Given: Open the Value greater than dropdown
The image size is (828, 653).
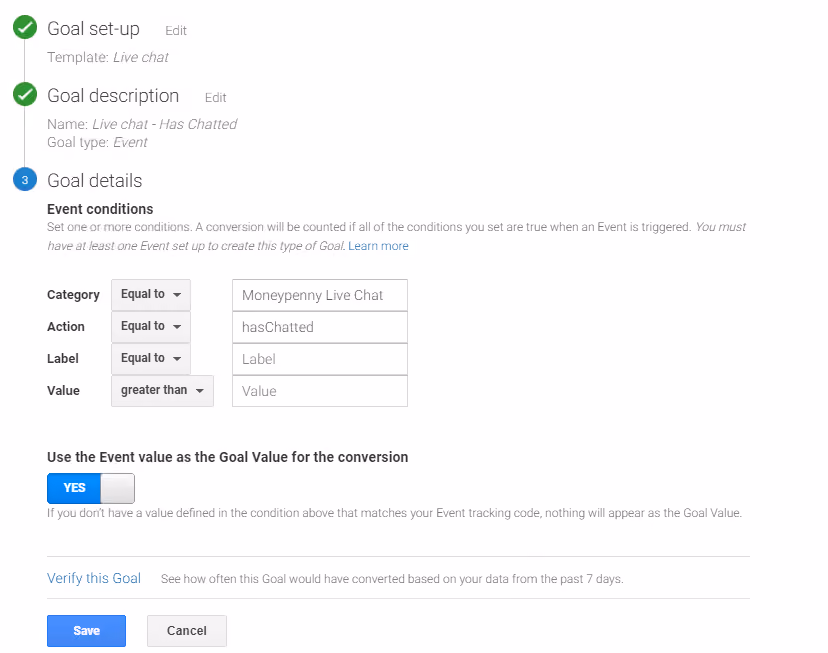Looking at the screenshot, I should tap(163, 391).
